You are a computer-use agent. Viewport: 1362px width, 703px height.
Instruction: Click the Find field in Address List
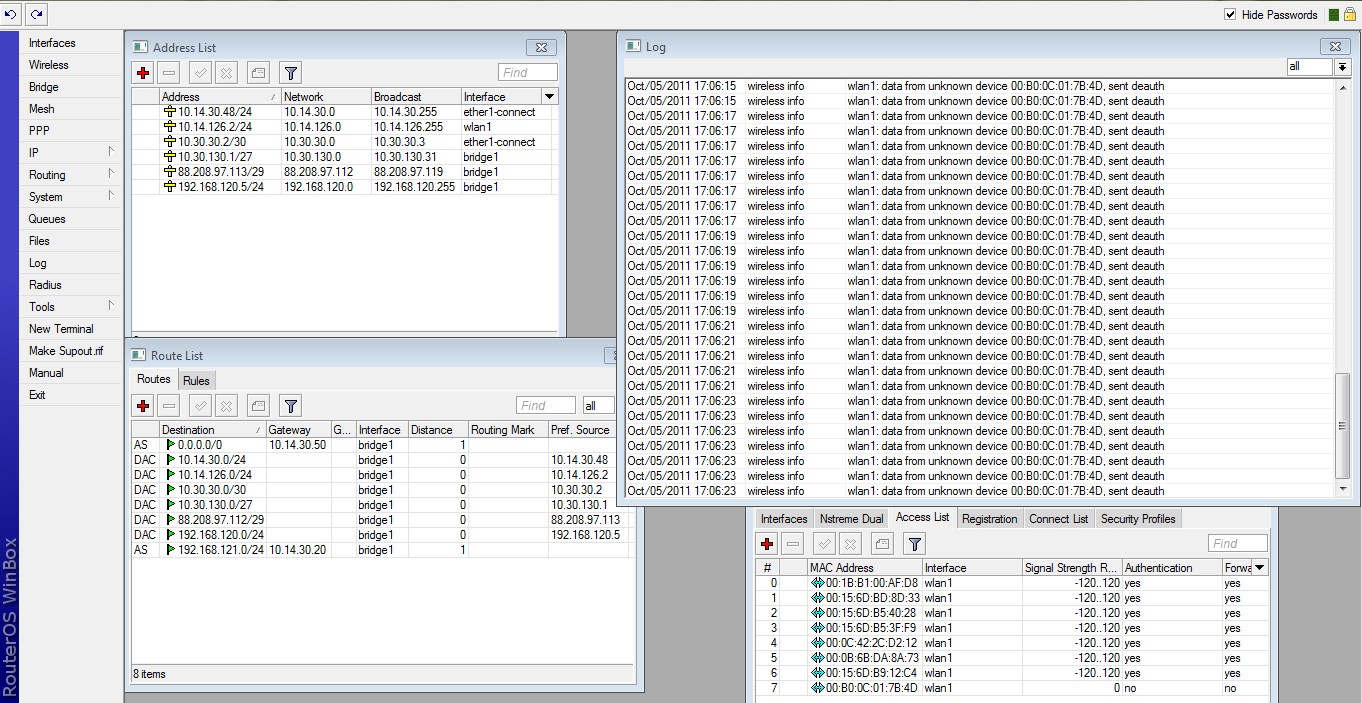(x=528, y=72)
